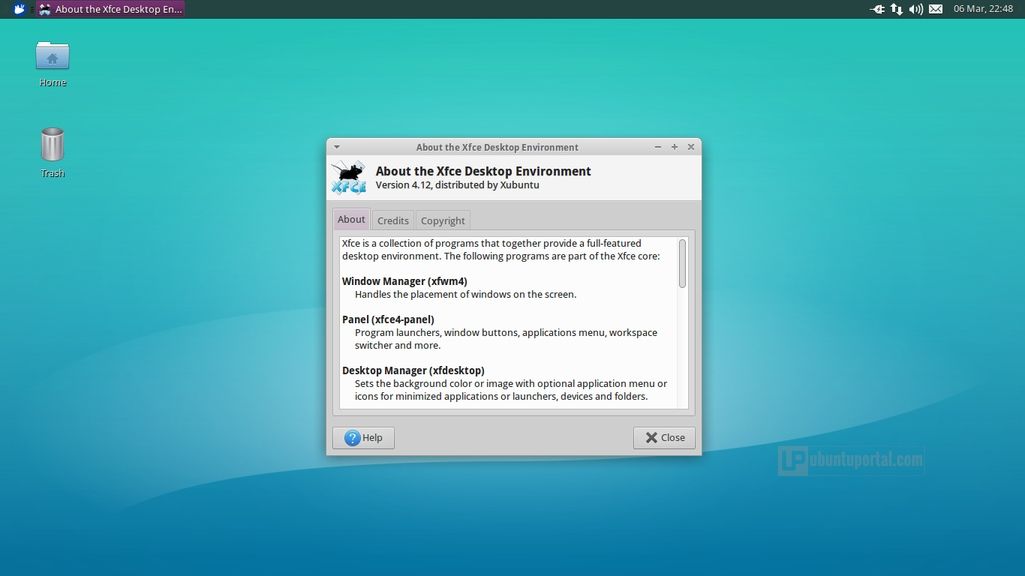Maximize the About Xfce dialog
1025x576 pixels.
[x=674, y=147]
